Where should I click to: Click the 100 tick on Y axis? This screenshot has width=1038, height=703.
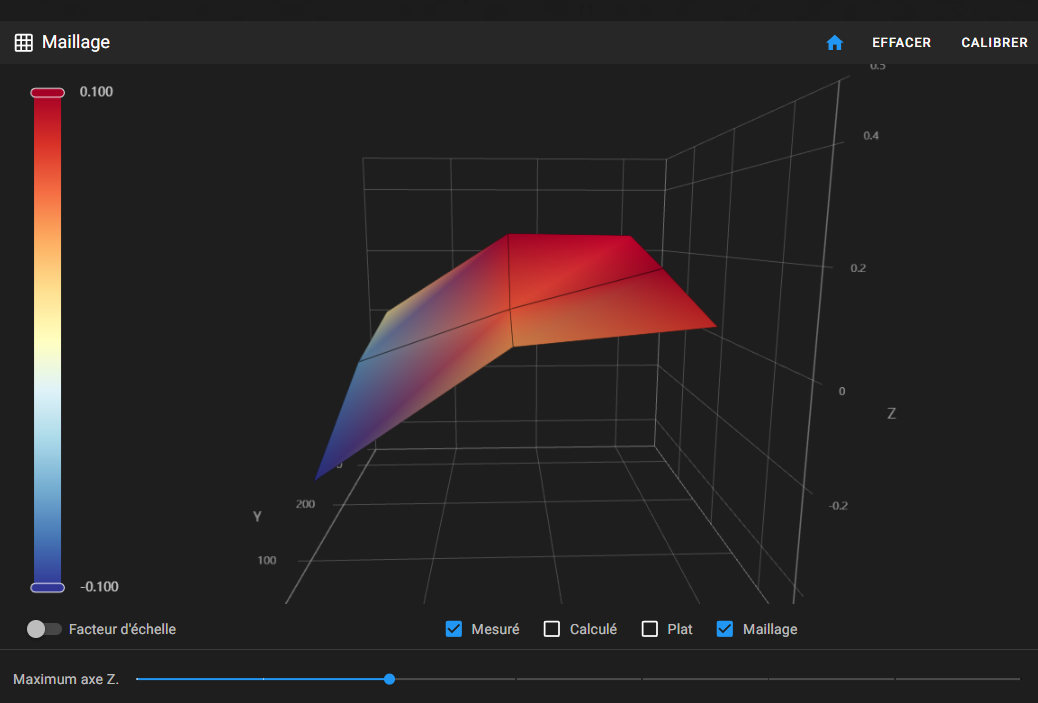[267, 561]
